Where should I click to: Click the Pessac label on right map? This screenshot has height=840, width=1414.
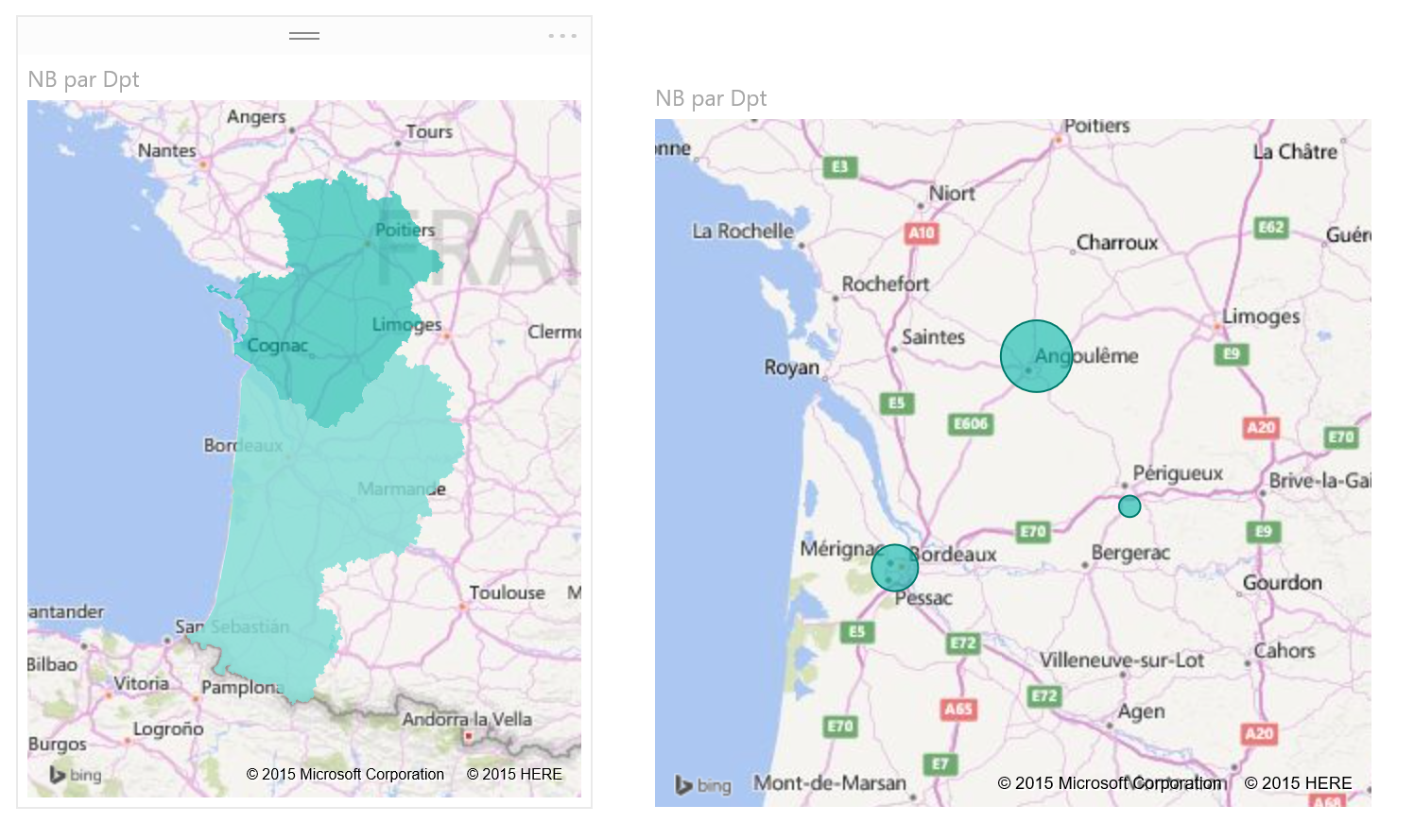tap(923, 597)
